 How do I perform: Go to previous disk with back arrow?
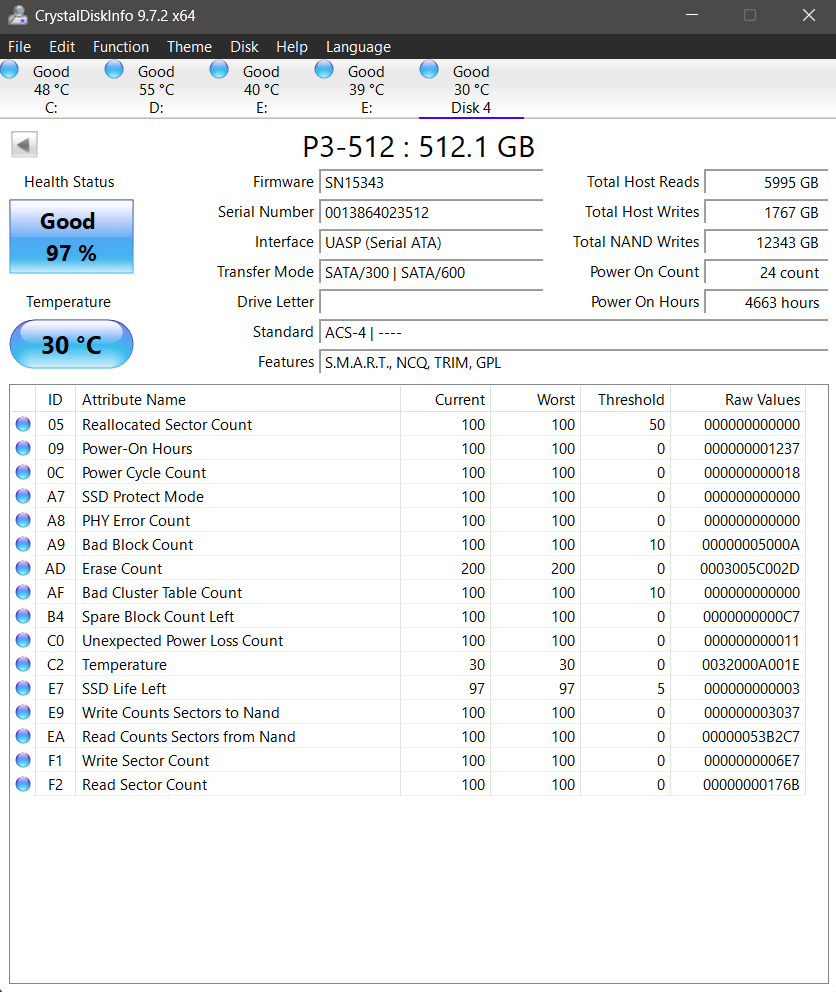pyautogui.click(x=24, y=145)
